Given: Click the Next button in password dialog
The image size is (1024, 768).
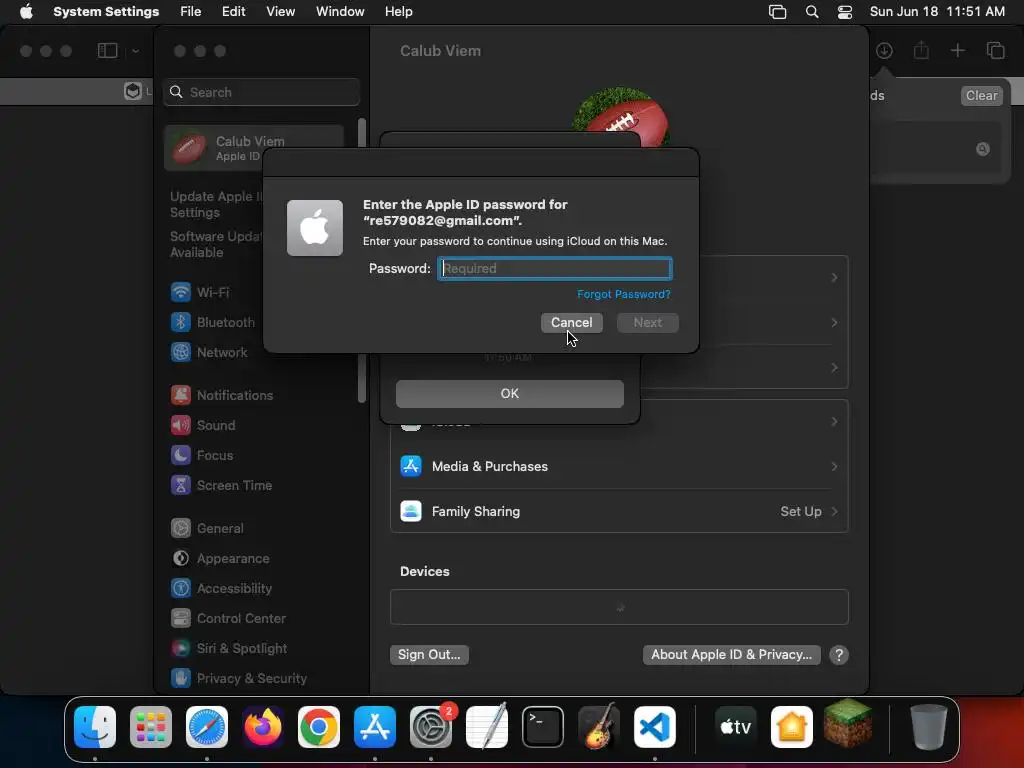Looking at the screenshot, I should (x=647, y=323).
